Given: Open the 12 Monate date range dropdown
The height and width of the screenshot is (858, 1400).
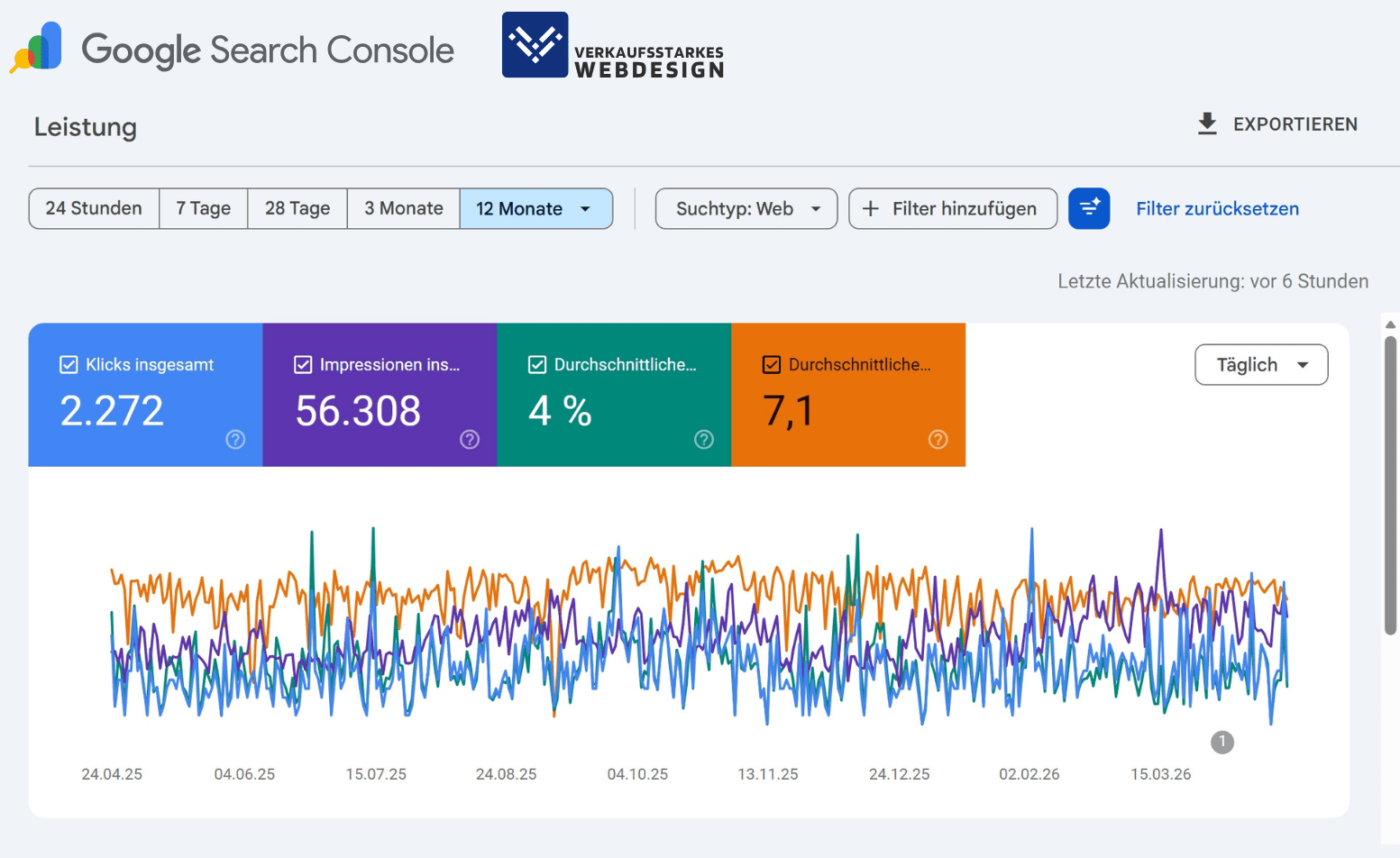Looking at the screenshot, I should 536,208.
